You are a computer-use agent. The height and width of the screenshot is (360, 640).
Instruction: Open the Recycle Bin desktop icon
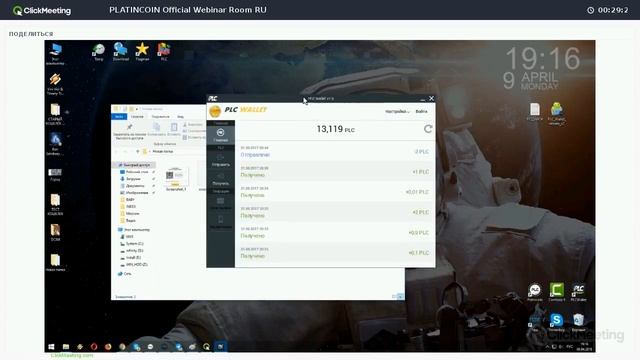(x=578, y=322)
